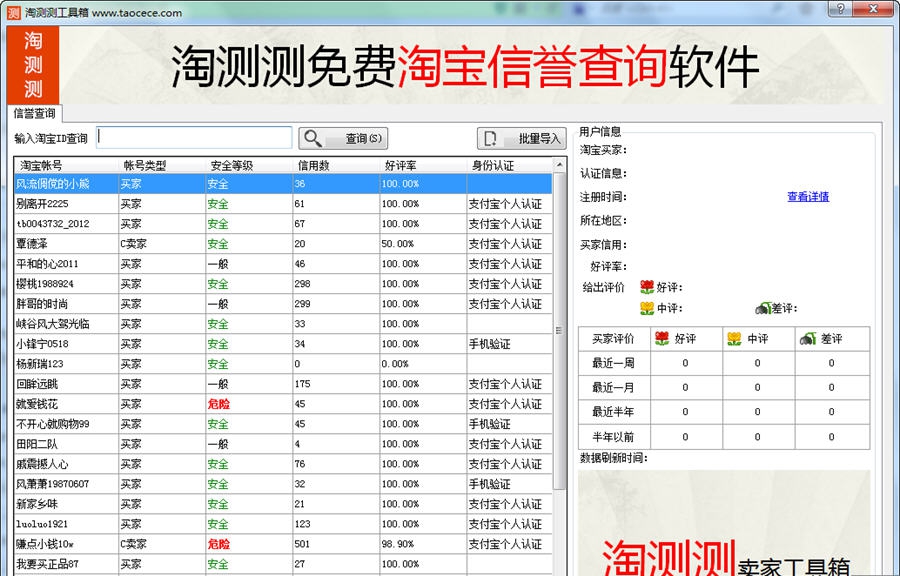900x576 pixels.
Task: Open the title bar help question mark
Action: [x=840, y=9]
